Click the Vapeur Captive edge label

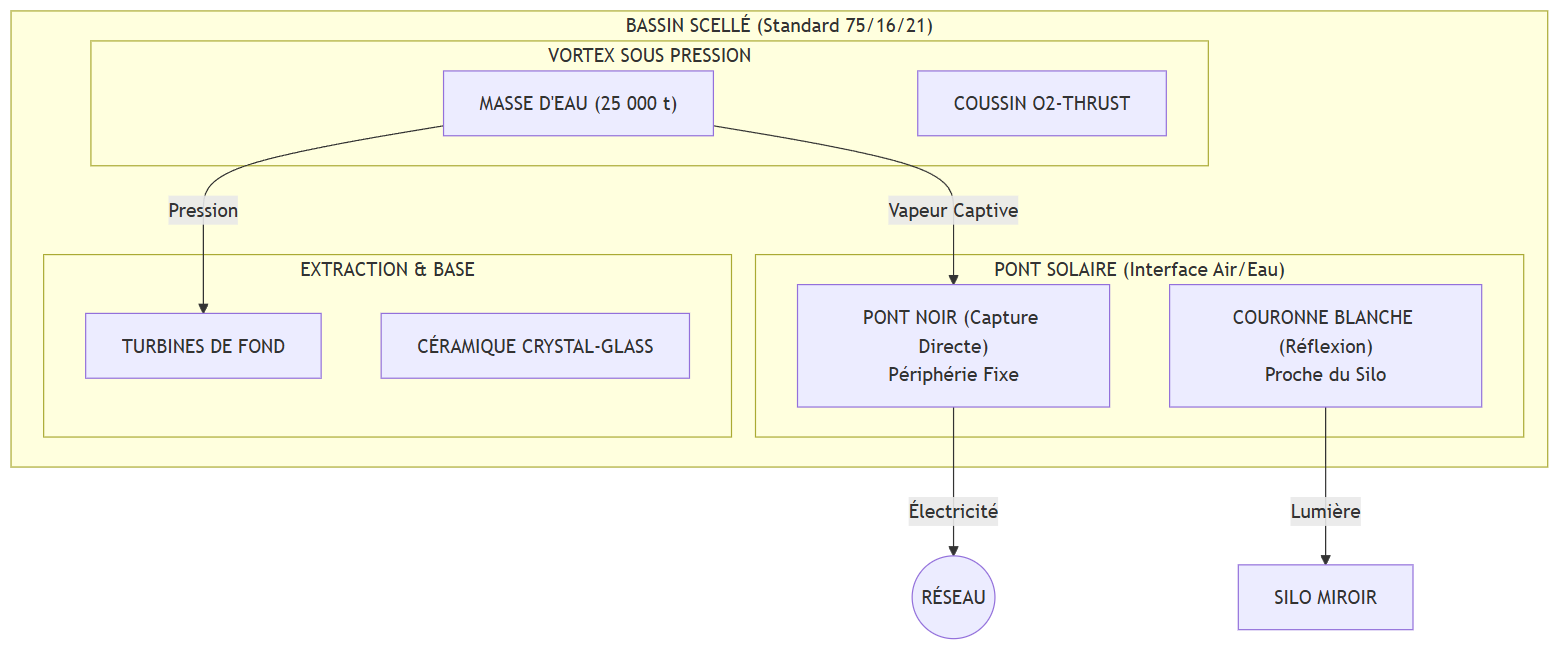(953, 211)
